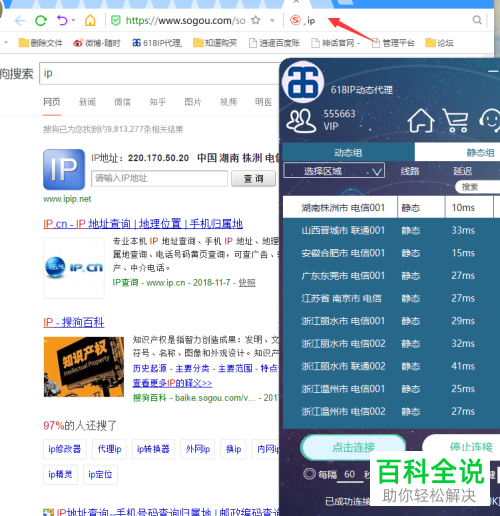
Task: Click the purple undo/restore arrow icon
Action: click(x=62, y=20)
